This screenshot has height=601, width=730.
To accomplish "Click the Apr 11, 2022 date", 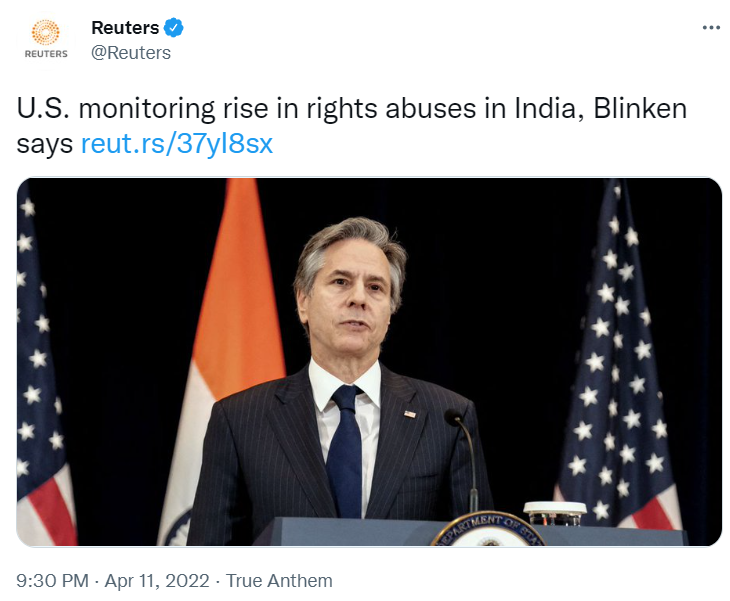I will click(x=155, y=580).
